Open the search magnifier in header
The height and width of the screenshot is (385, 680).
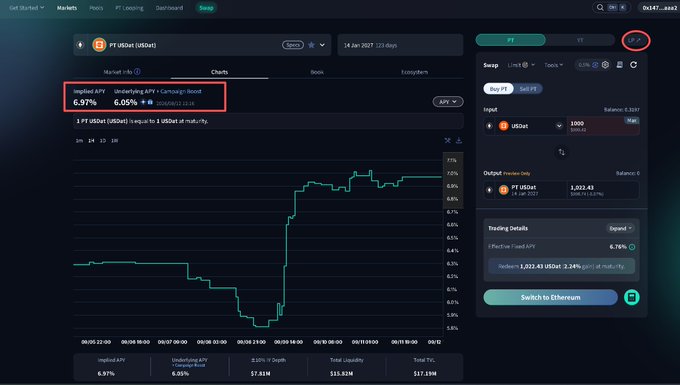coord(600,7)
